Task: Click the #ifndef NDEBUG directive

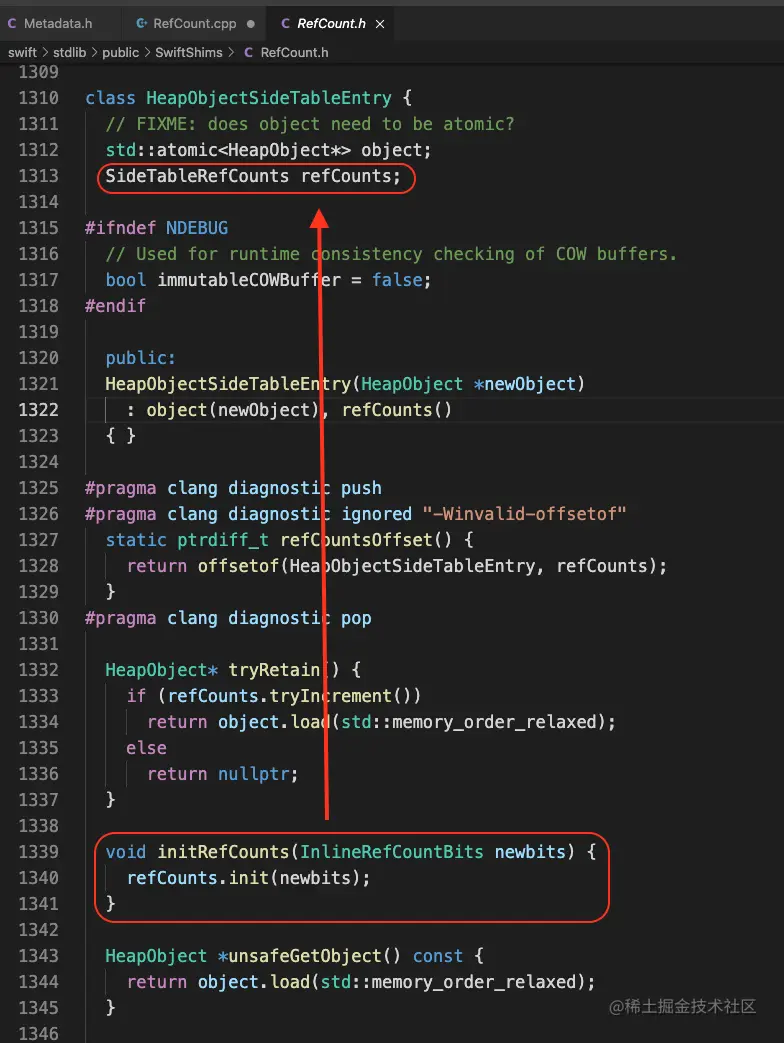Action: point(156,227)
